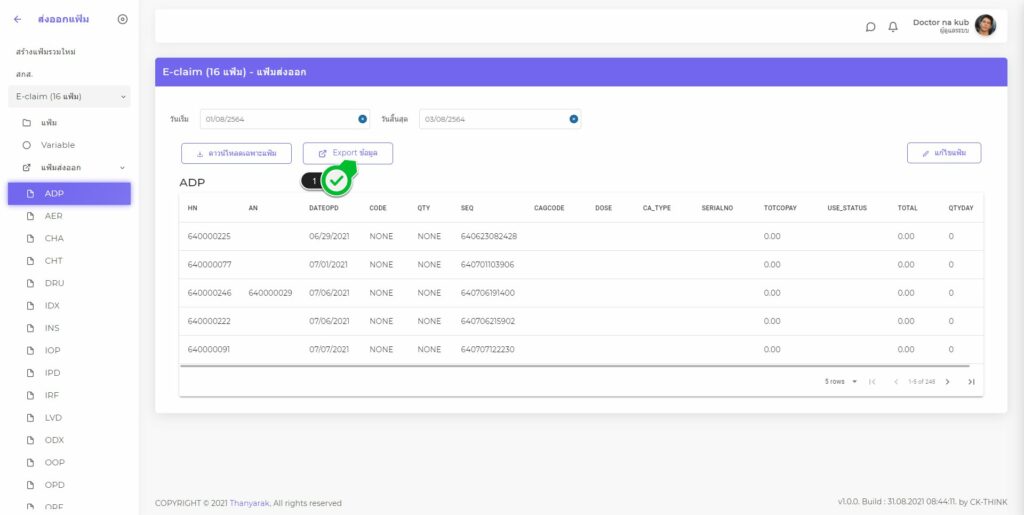Click the target circle icon beside sidebar title
Screen dimensions: 1024x515
pos(122,19)
